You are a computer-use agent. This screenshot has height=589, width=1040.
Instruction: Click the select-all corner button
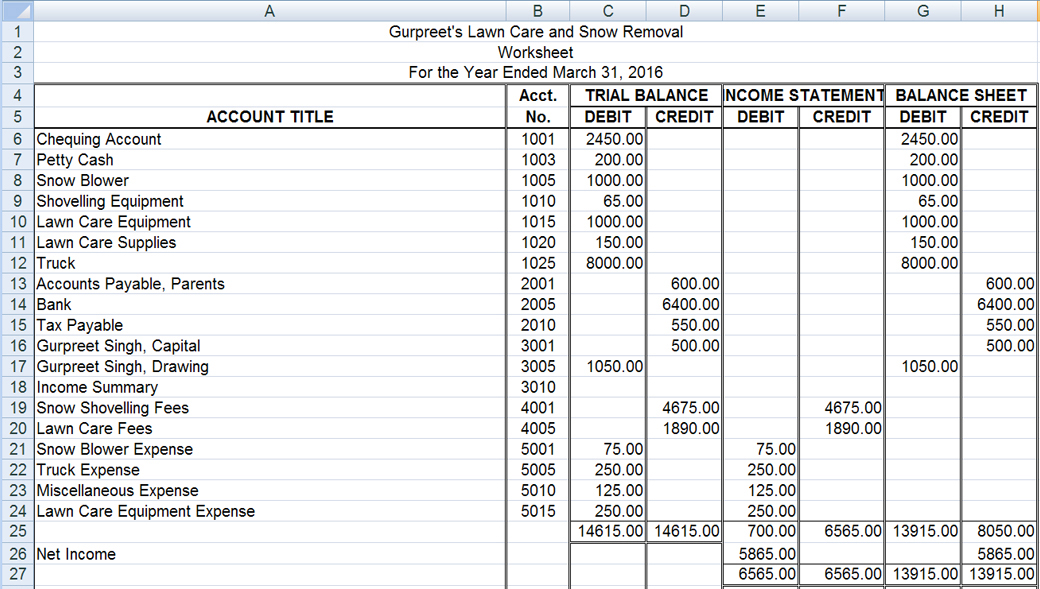coord(17,11)
